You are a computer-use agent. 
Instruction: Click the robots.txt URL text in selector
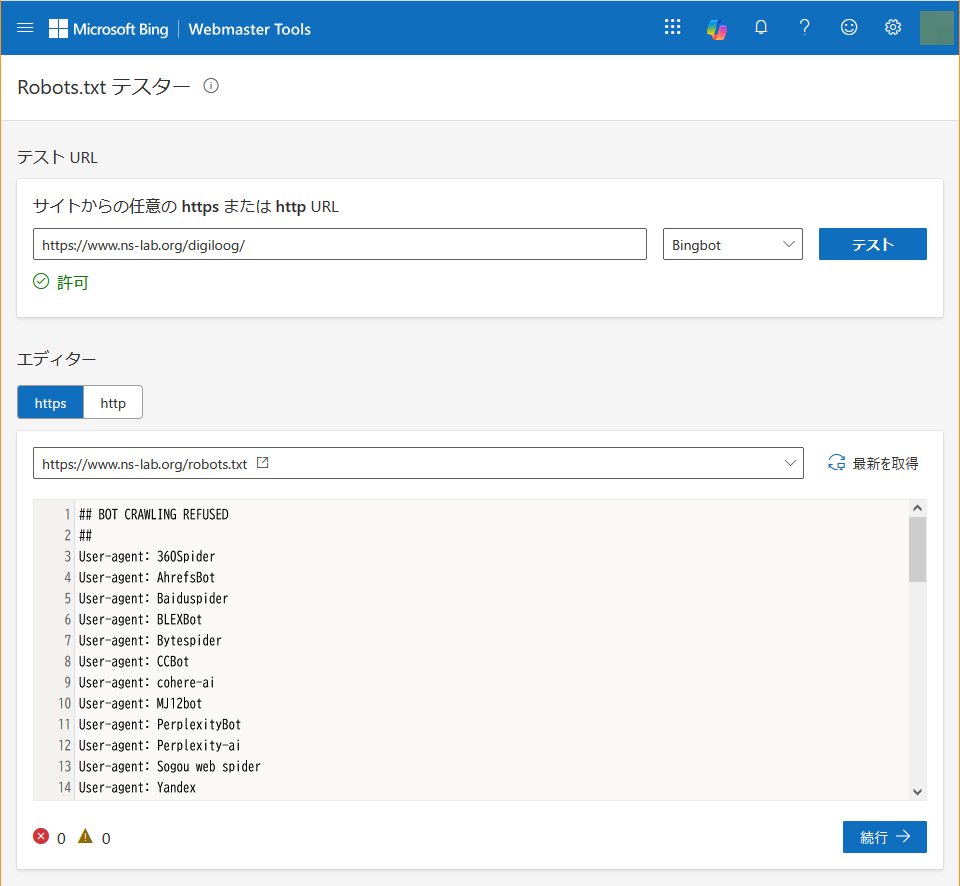tap(144, 464)
